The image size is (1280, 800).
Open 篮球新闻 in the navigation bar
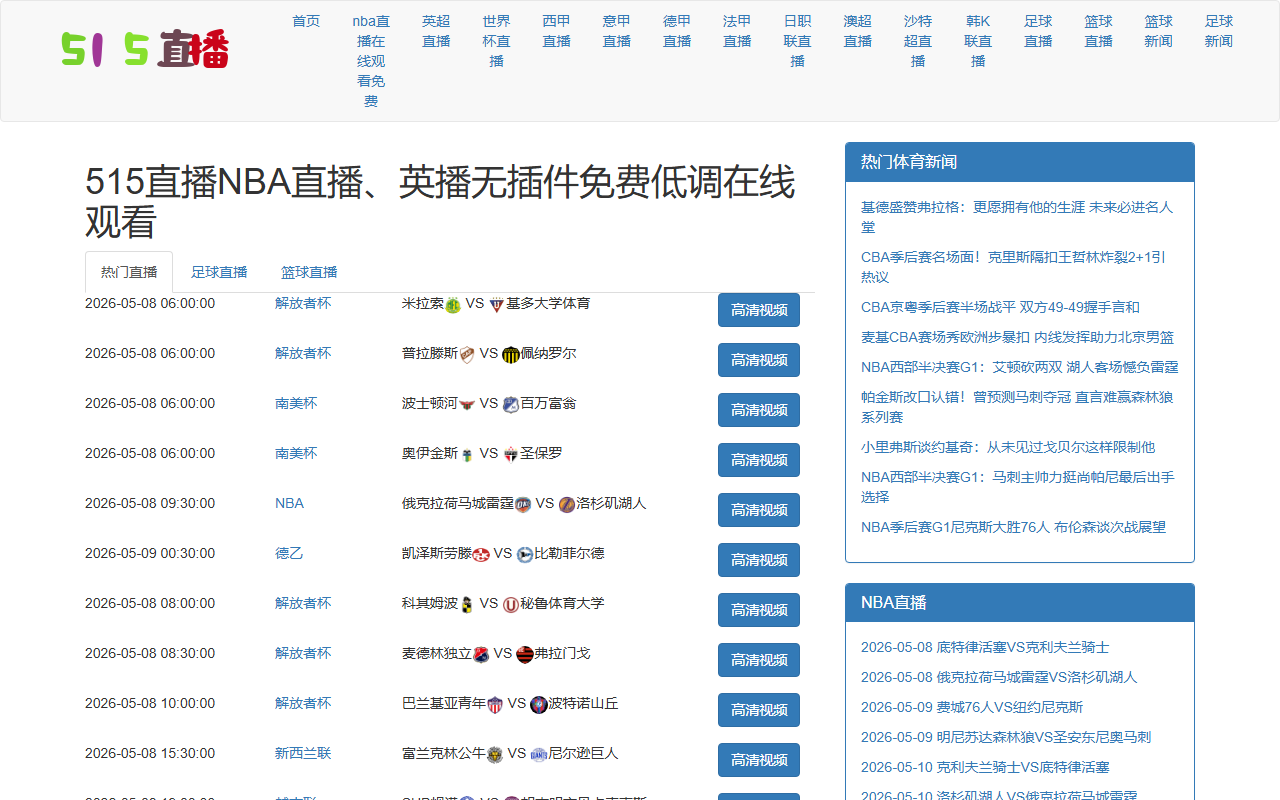coord(1158,31)
